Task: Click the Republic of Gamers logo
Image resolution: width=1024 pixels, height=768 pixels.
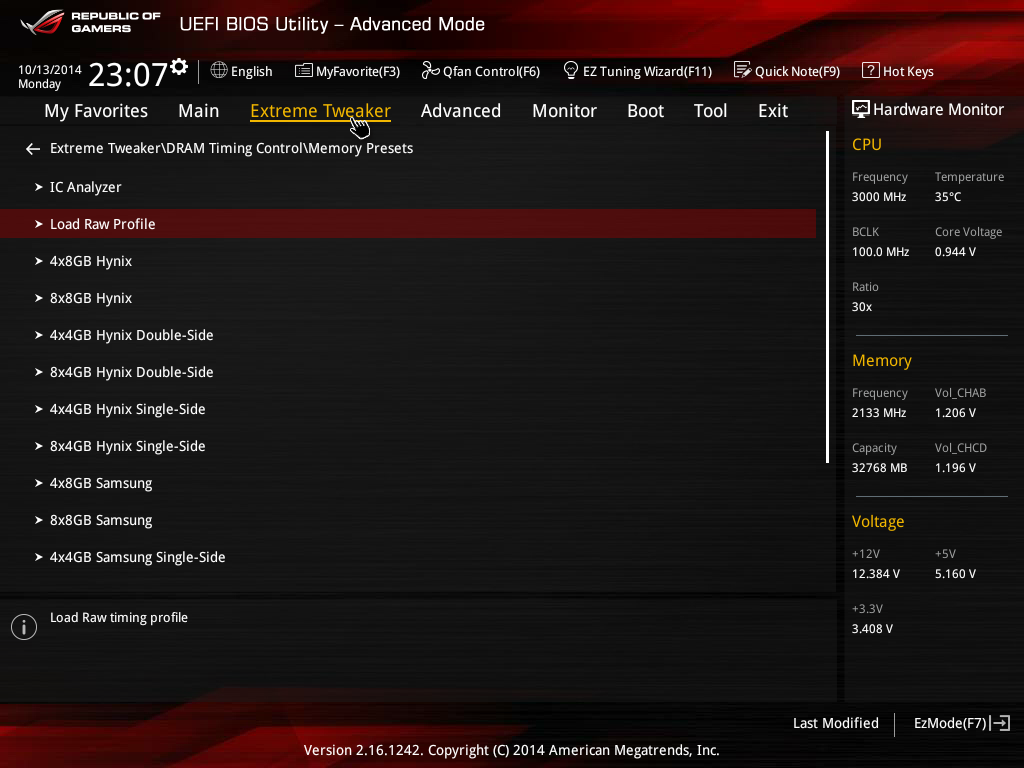Action: [x=90, y=22]
